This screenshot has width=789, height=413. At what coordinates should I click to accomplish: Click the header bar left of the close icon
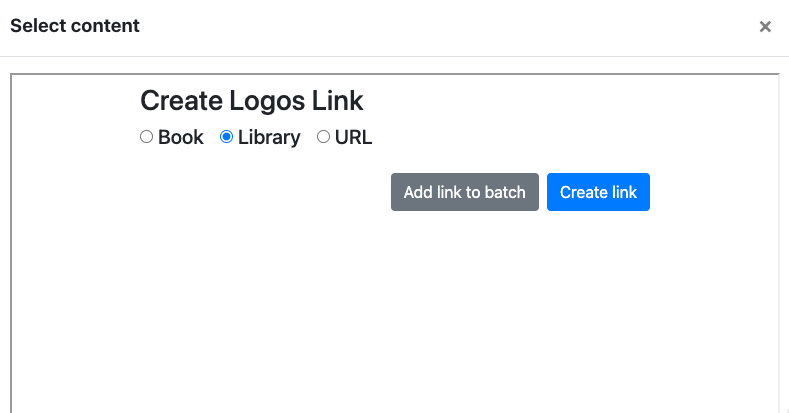448,27
